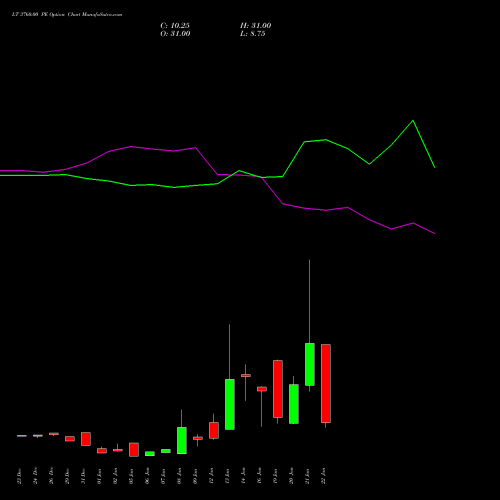
Task: Click the 29 Dec date label
Action: 67,476
